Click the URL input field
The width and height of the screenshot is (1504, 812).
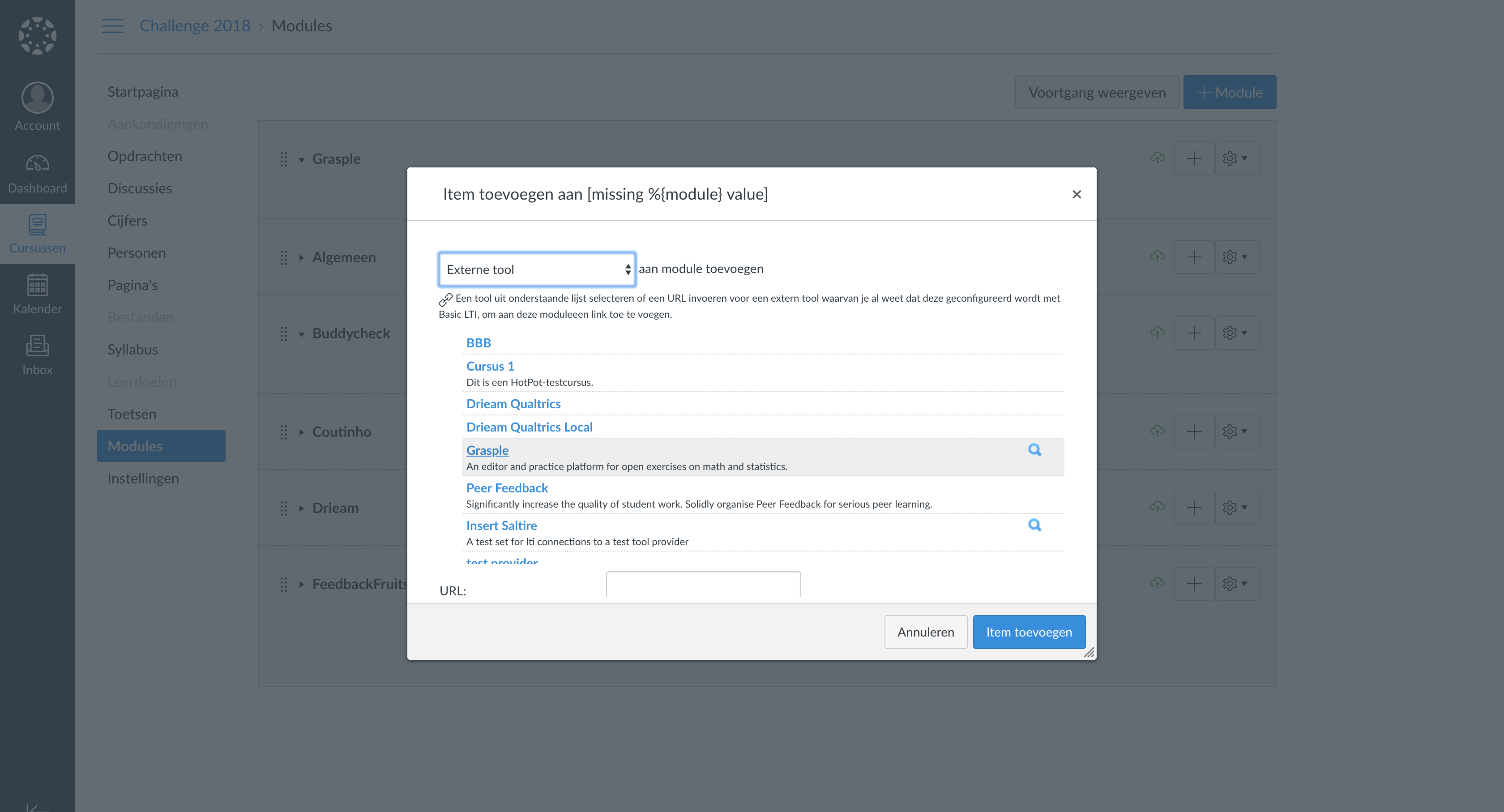pyautogui.click(x=703, y=584)
